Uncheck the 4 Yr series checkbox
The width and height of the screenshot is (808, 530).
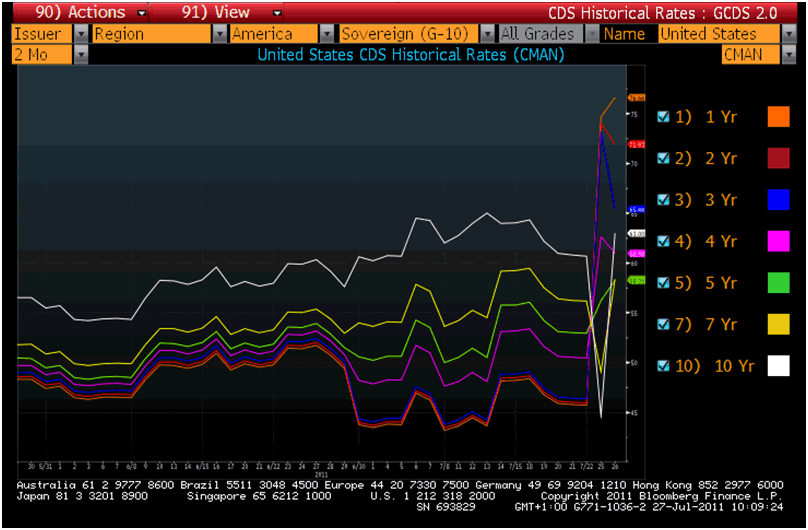point(664,241)
